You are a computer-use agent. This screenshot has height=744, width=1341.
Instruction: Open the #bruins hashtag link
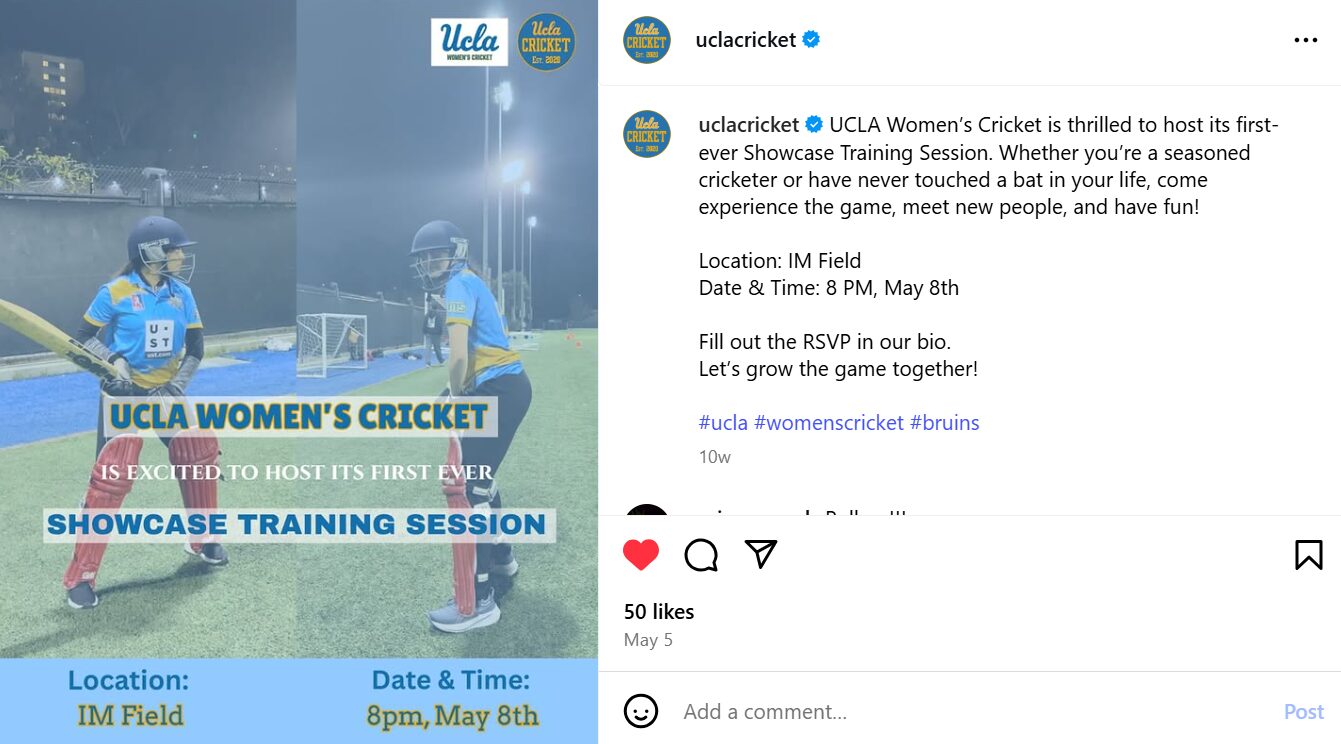point(944,423)
